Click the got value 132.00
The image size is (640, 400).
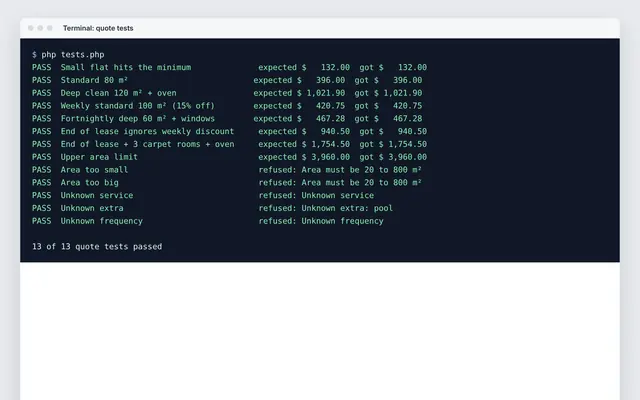tap(412, 67)
